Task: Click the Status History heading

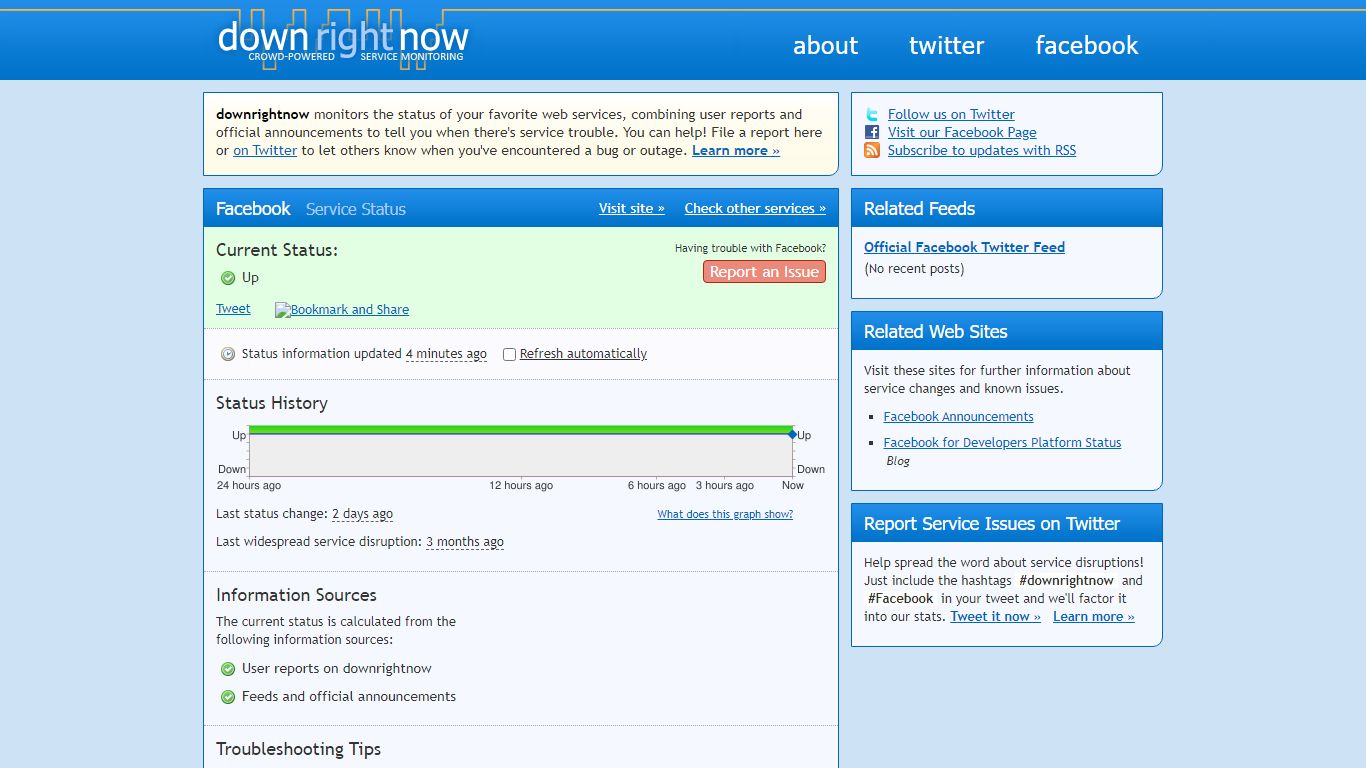Action: pos(272,403)
